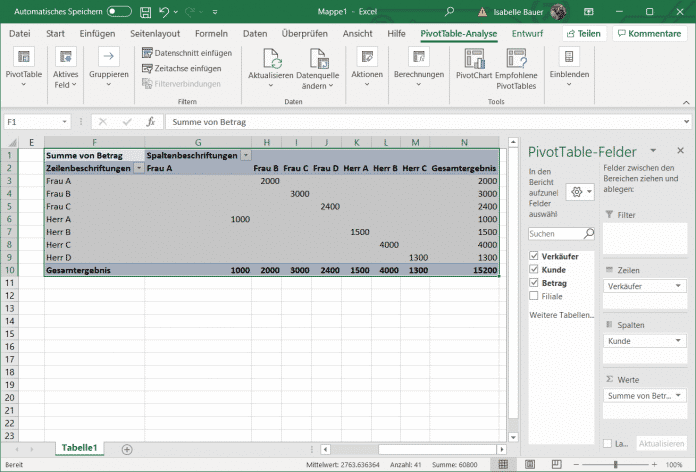Open the Zeilenbeschriftungen filter dropdown

pos(139,168)
